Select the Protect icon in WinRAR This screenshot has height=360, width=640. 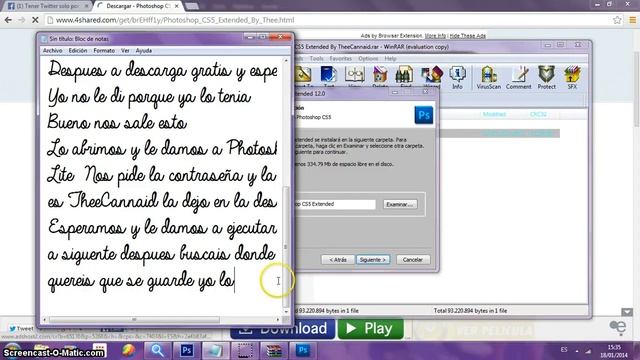click(x=547, y=78)
